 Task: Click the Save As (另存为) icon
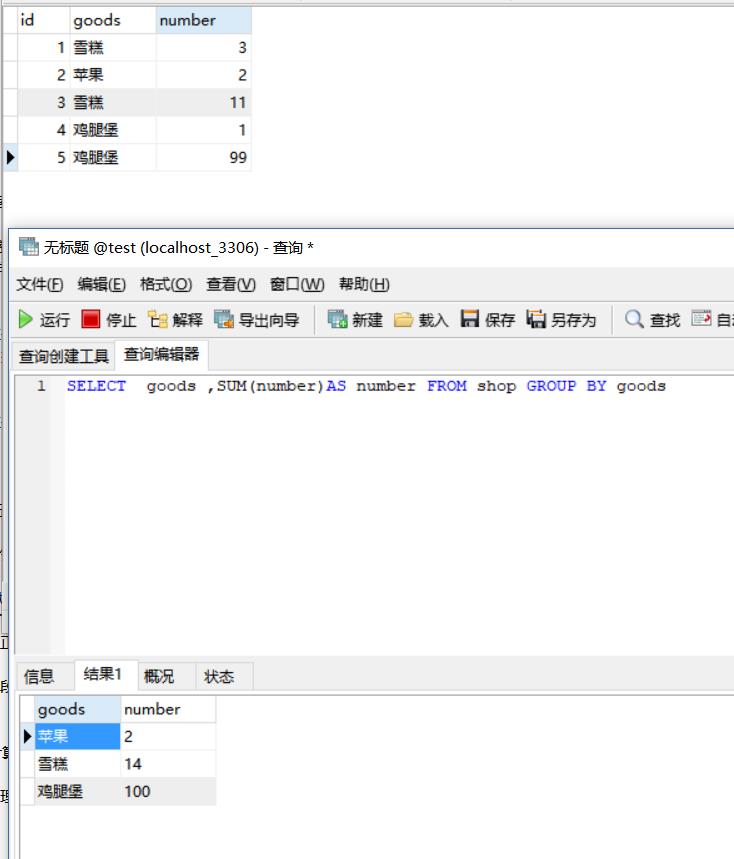pyautogui.click(x=536, y=319)
